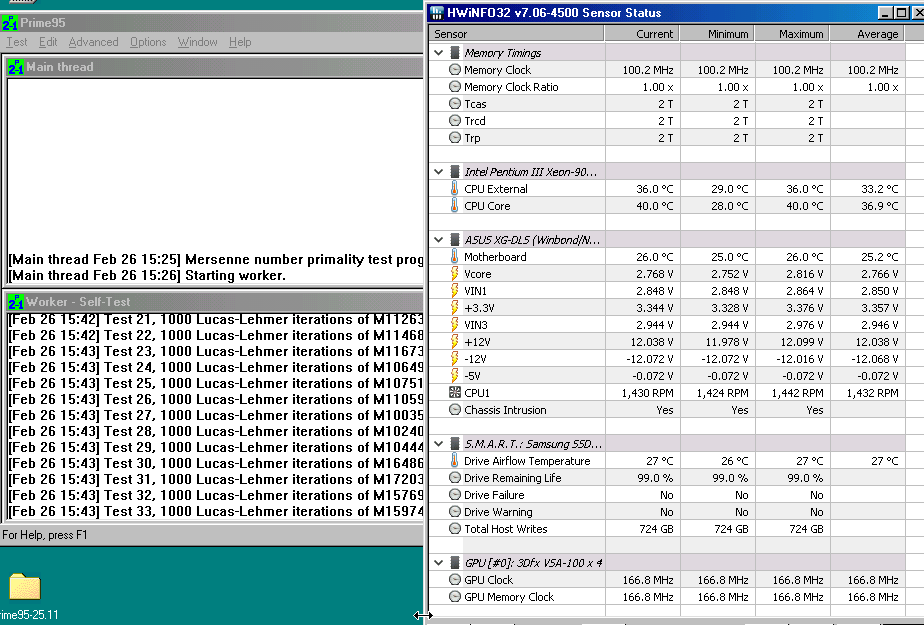
Task: Select the Test 21 Lucas-Lehmer log line
Action: tap(215, 319)
